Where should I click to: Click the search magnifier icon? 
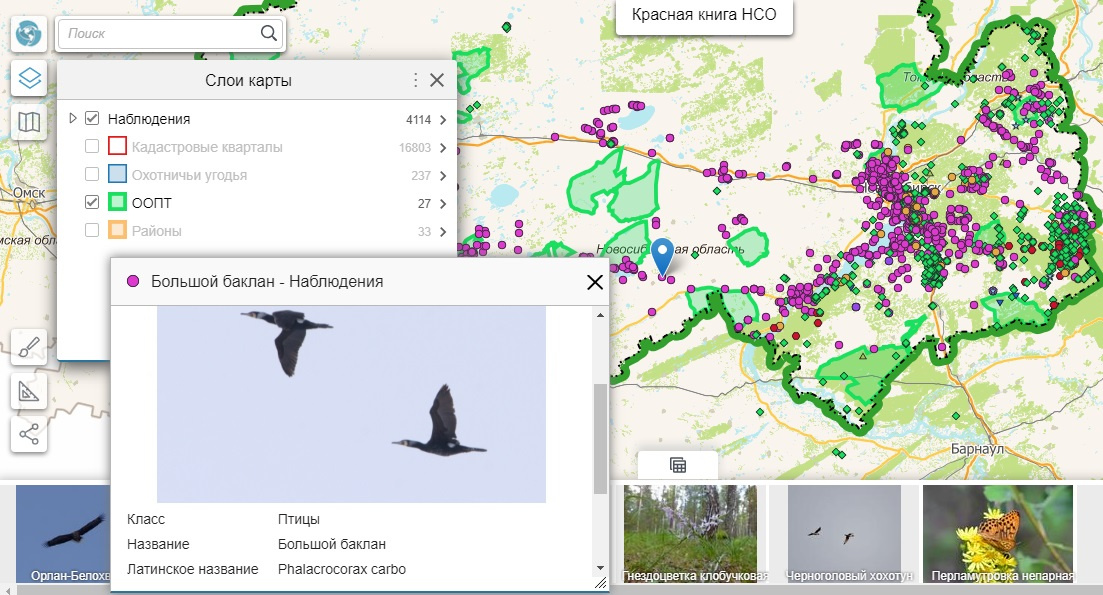tap(269, 34)
